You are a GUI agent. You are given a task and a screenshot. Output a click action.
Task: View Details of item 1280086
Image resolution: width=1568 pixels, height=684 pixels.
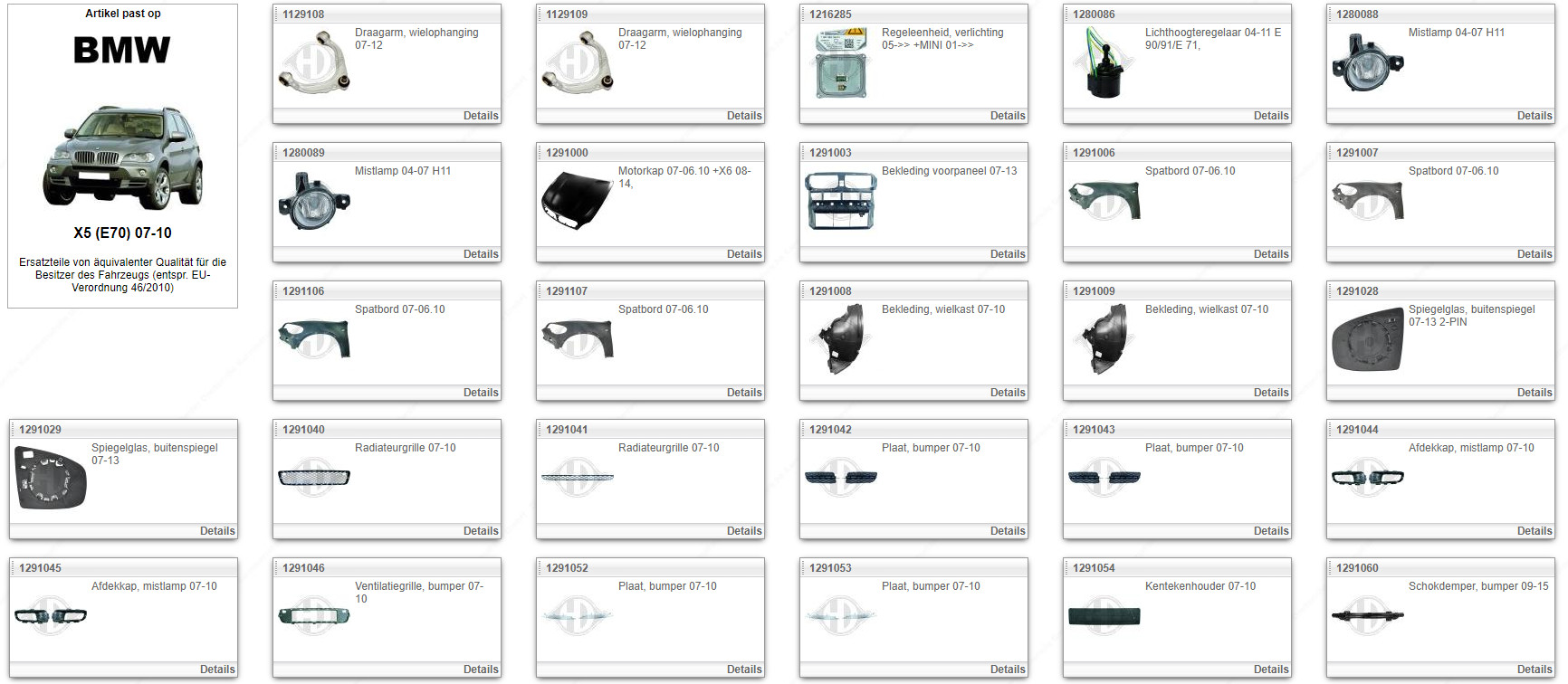pos(1271,116)
